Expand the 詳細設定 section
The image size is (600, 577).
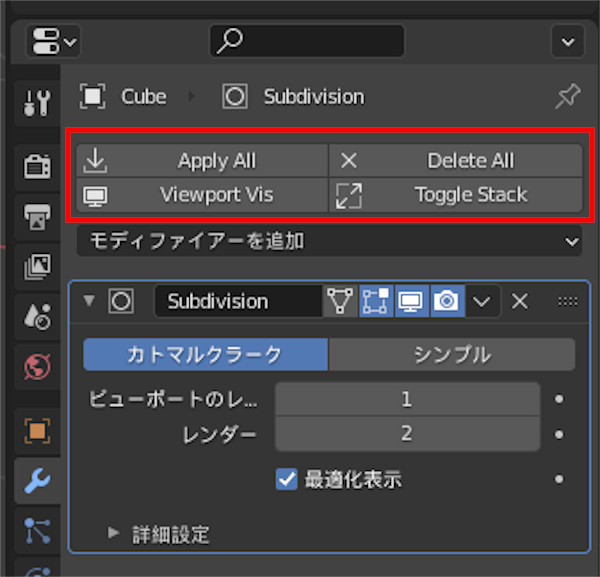point(159,534)
